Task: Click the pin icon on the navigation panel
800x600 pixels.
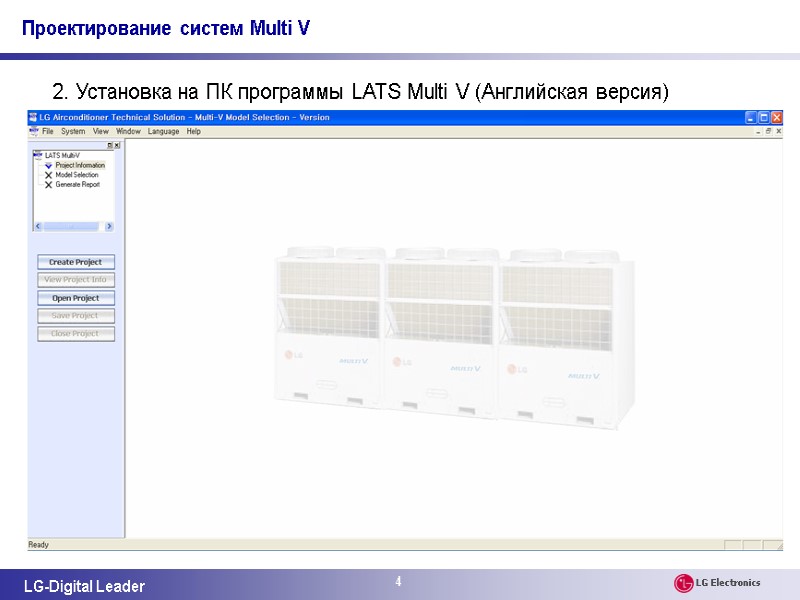Action: point(109,145)
